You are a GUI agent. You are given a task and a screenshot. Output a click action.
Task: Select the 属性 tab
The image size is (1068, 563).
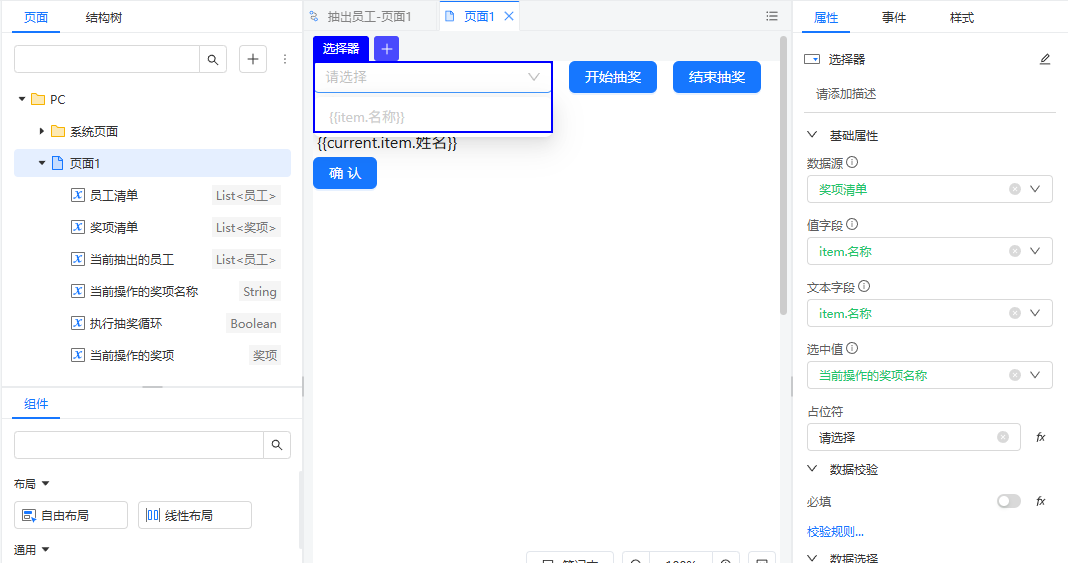tap(826, 18)
